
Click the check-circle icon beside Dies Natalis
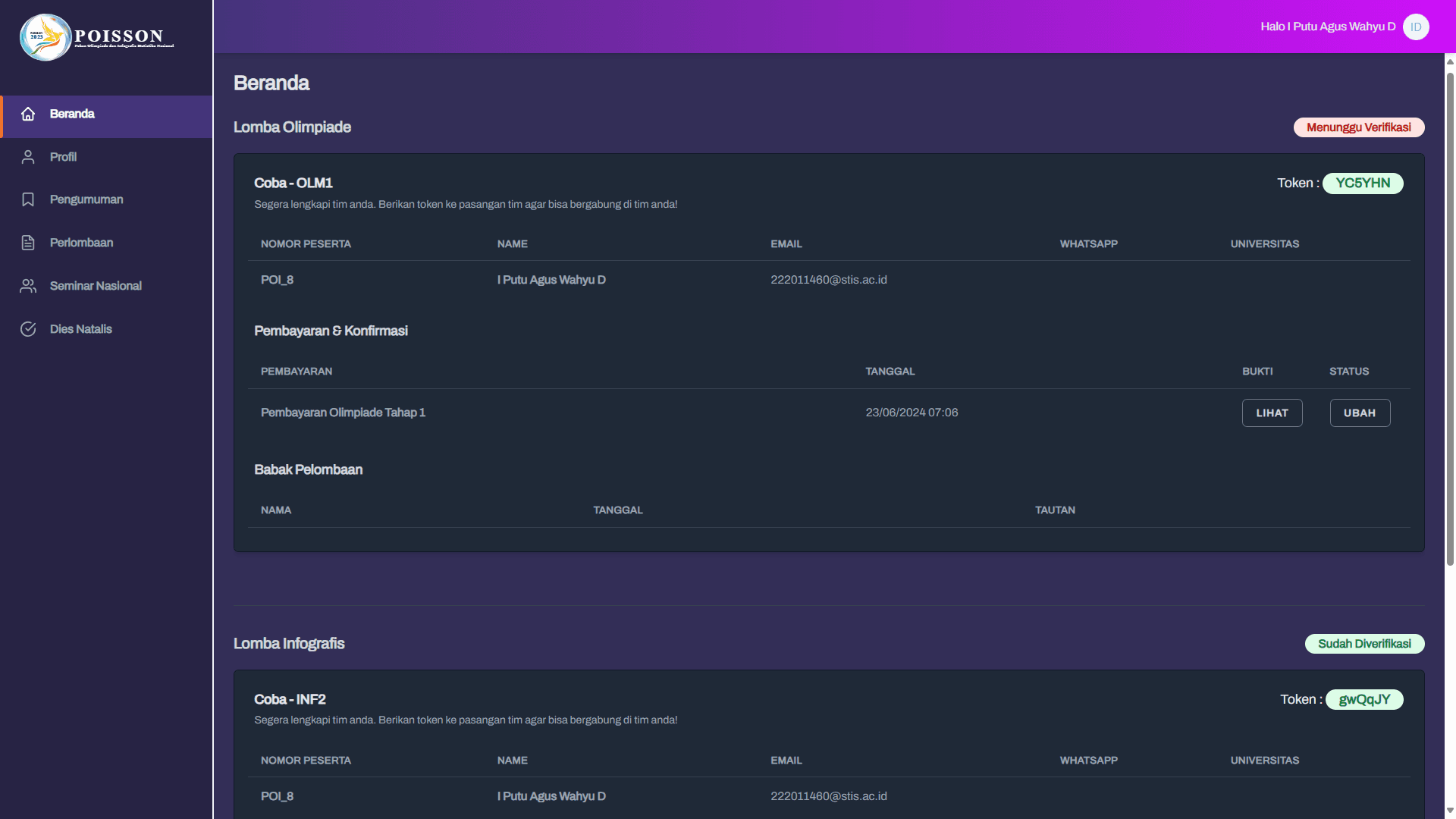coord(28,329)
